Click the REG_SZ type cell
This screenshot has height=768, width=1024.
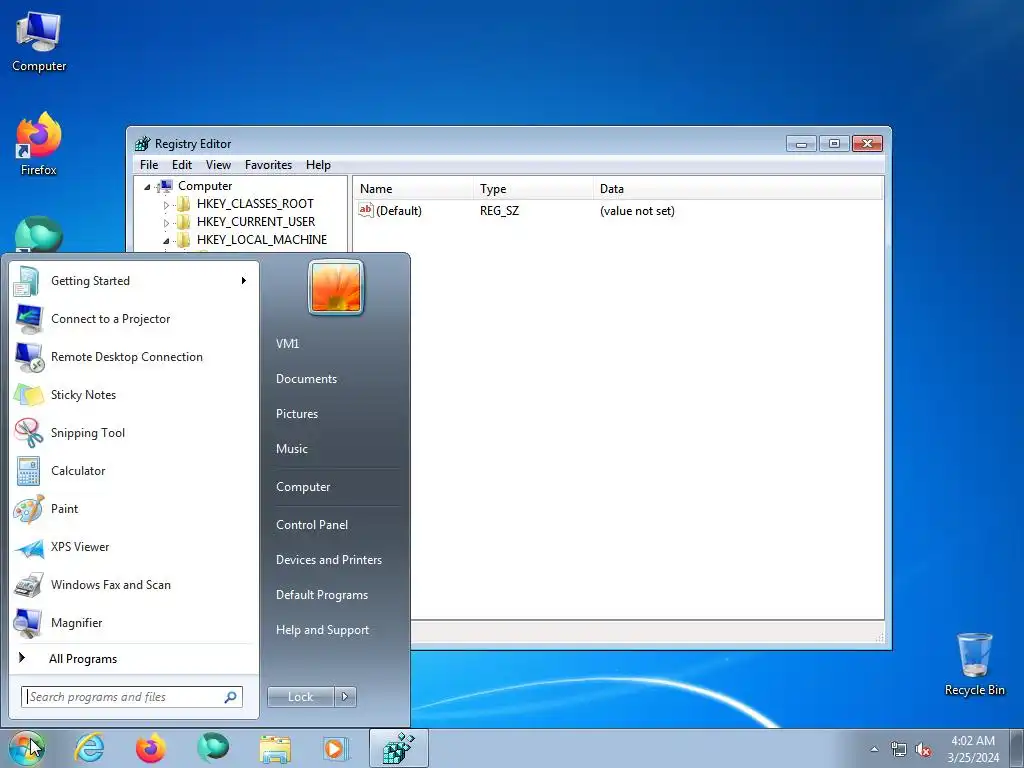[x=500, y=211]
